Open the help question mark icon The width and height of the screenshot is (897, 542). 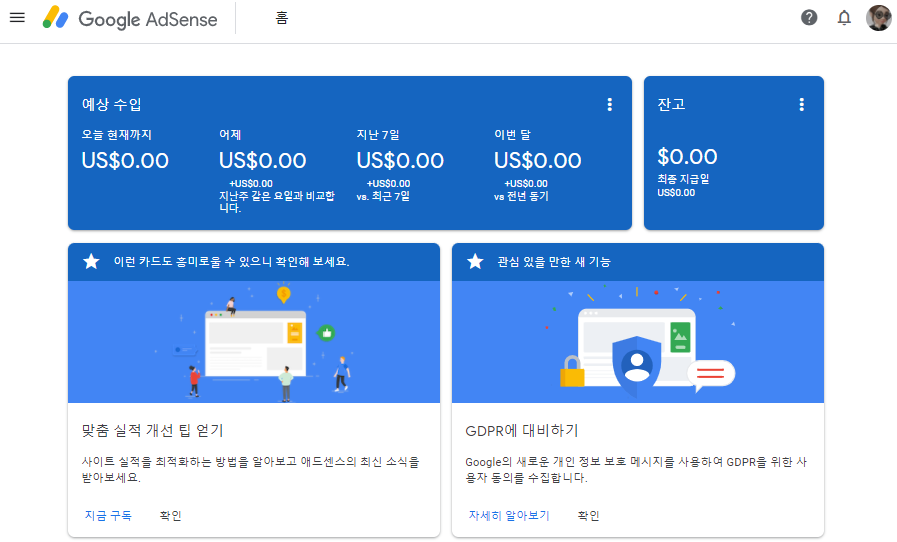pos(809,18)
